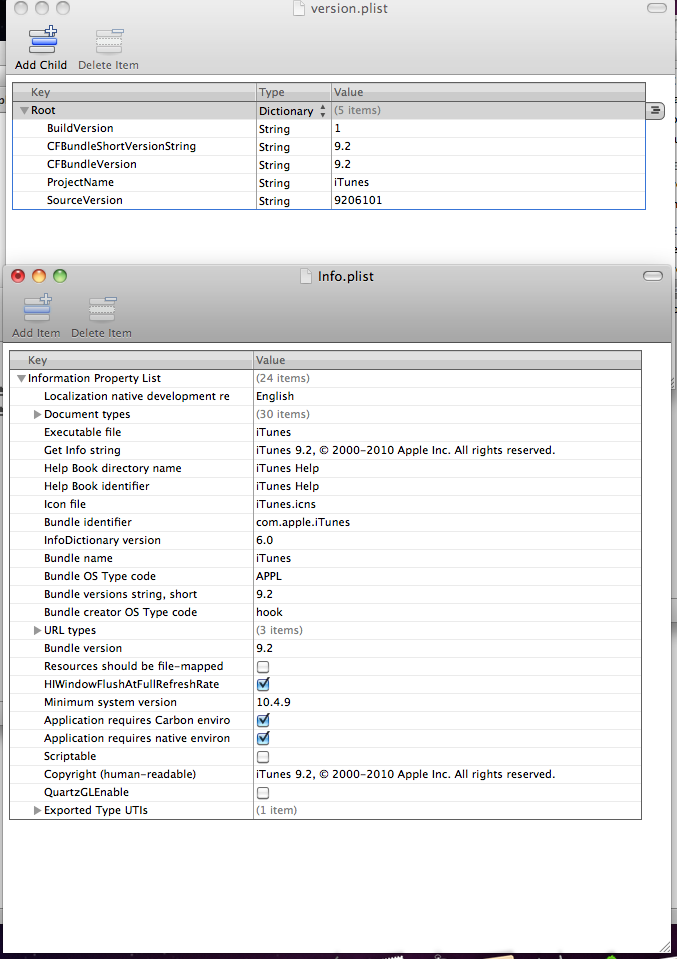This screenshot has height=959, width=677.
Task: Click ProjectName value iTunes
Action: [x=351, y=182]
